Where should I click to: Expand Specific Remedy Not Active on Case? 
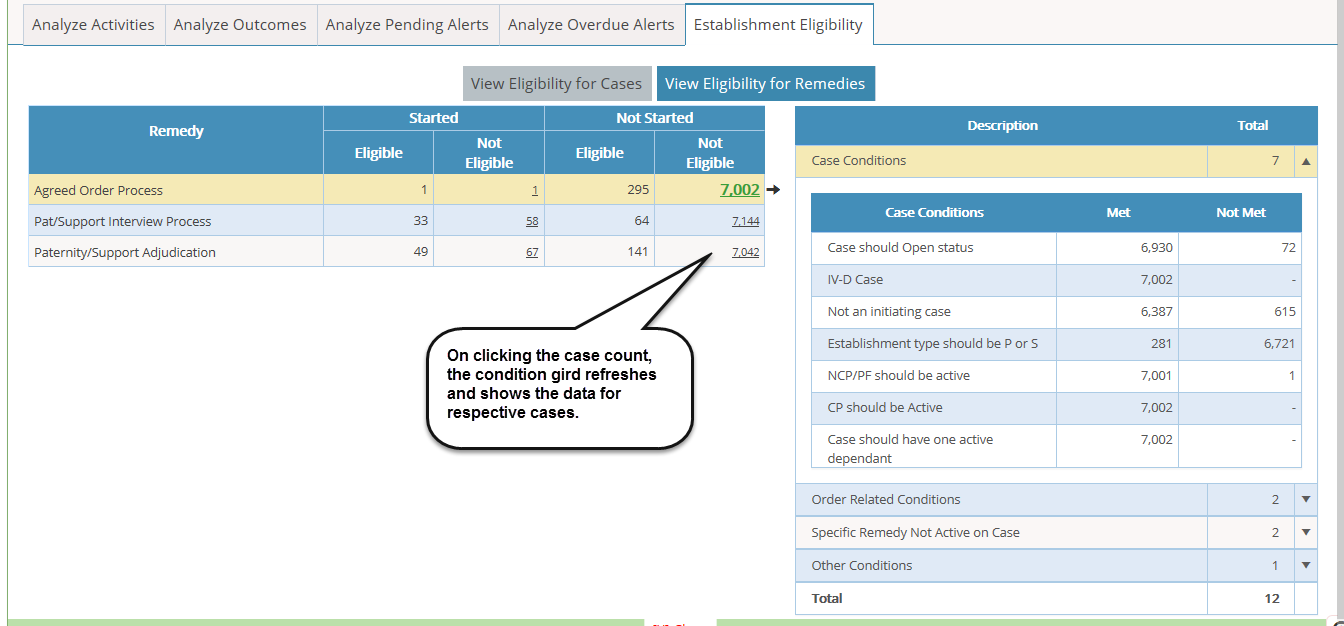(x=1305, y=533)
